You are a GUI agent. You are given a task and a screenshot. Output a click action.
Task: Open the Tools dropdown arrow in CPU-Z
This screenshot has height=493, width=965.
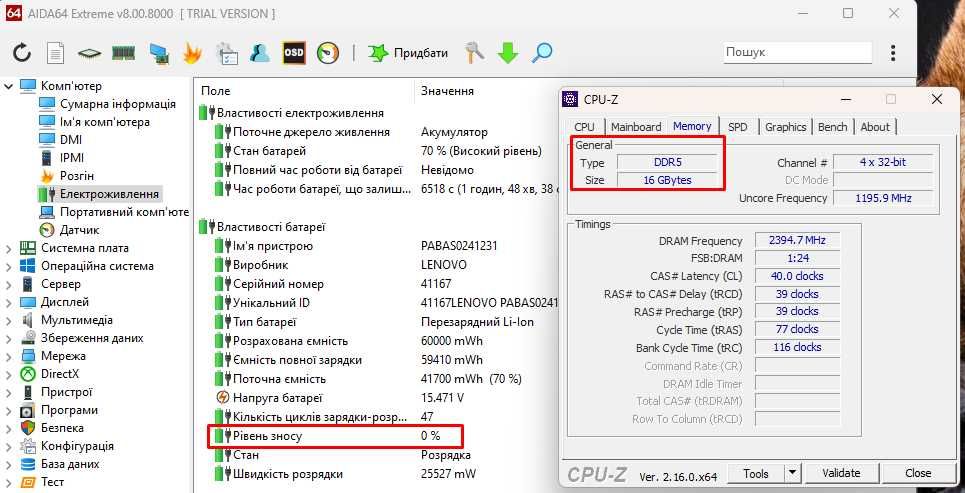[x=792, y=473]
